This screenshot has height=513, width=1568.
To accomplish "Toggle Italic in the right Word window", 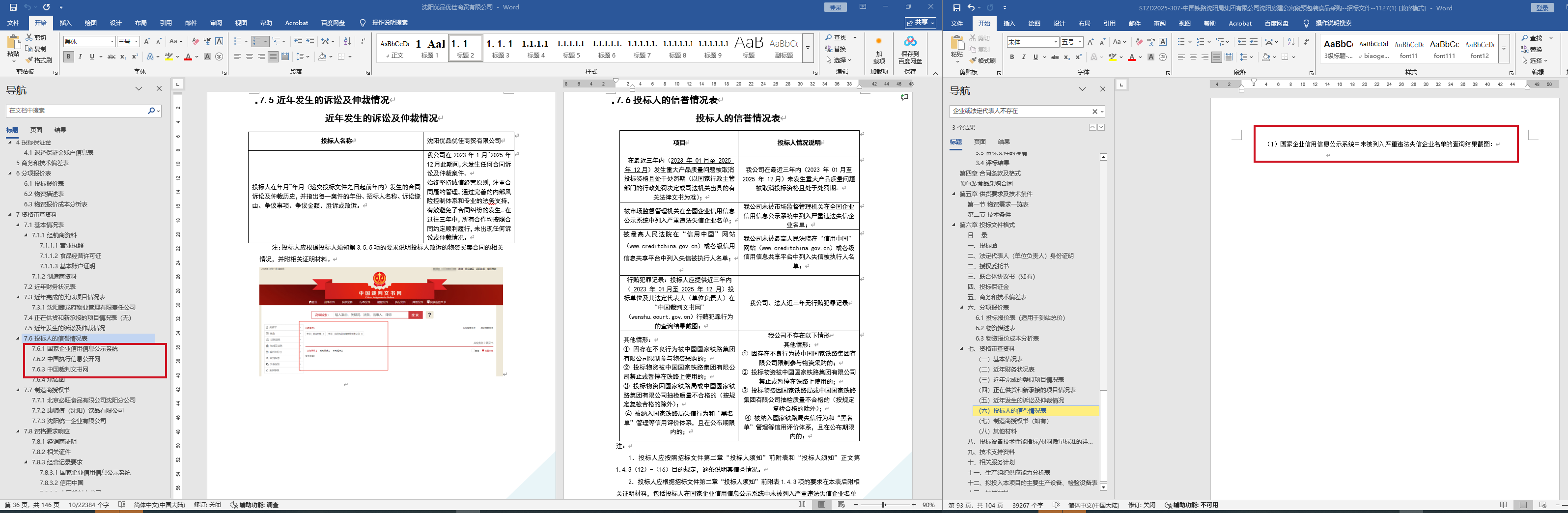I will (x=1023, y=57).
